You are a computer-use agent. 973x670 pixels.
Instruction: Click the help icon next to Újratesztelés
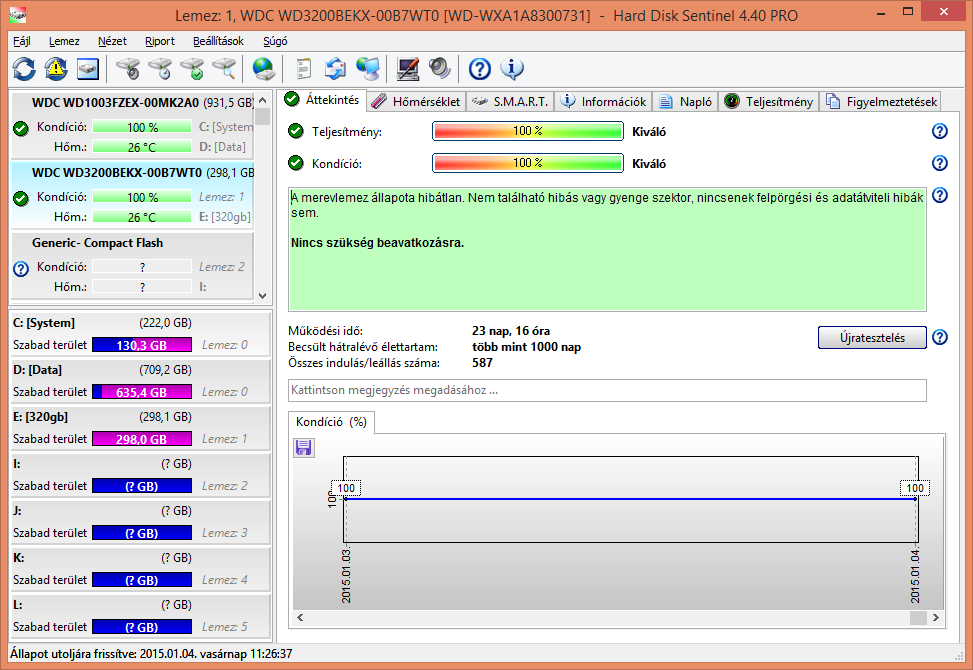940,337
